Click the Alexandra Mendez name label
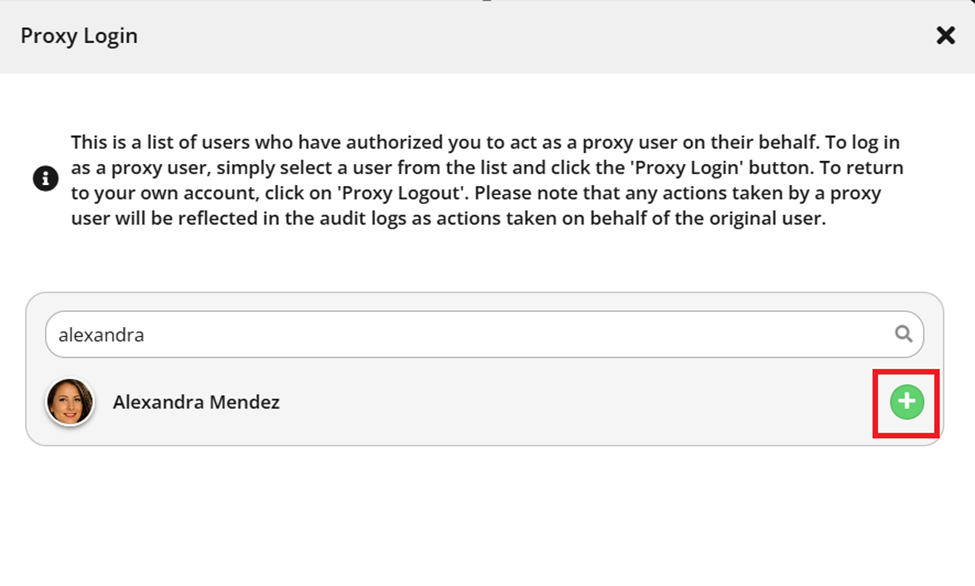975x586 pixels. [196, 402]
